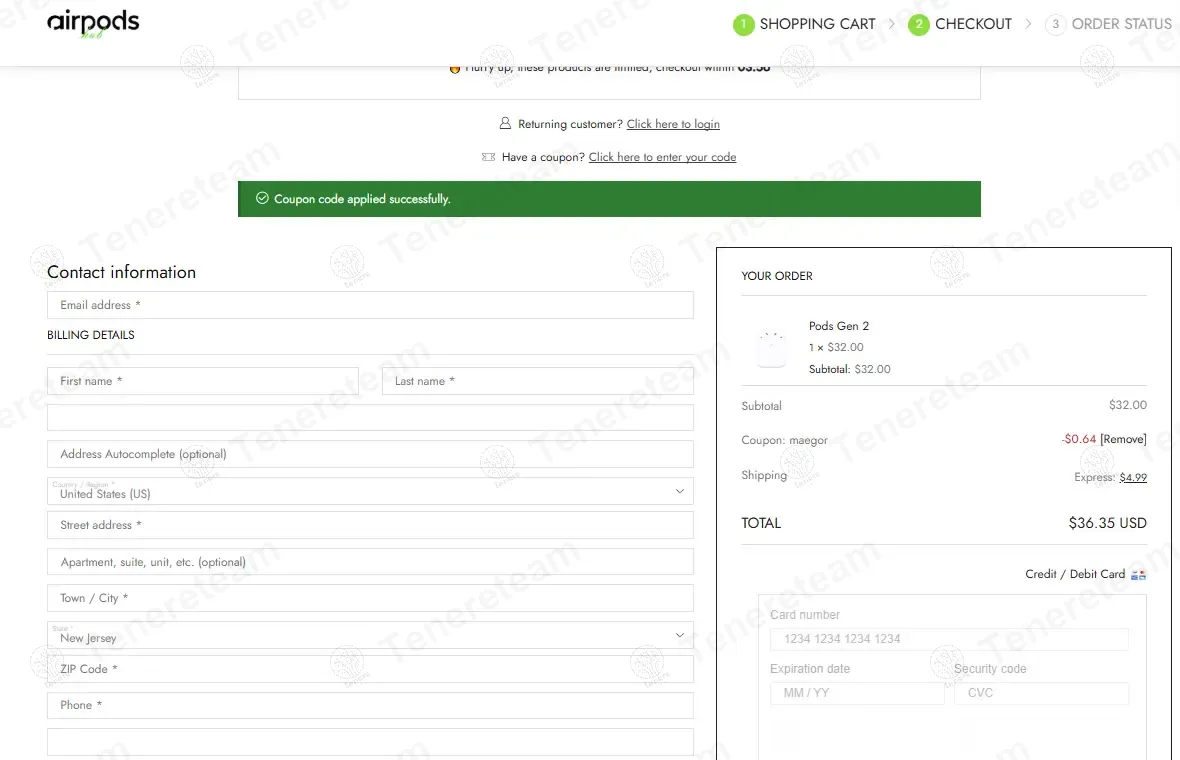Select the CHECKOUT step

[x=973, y=24]
